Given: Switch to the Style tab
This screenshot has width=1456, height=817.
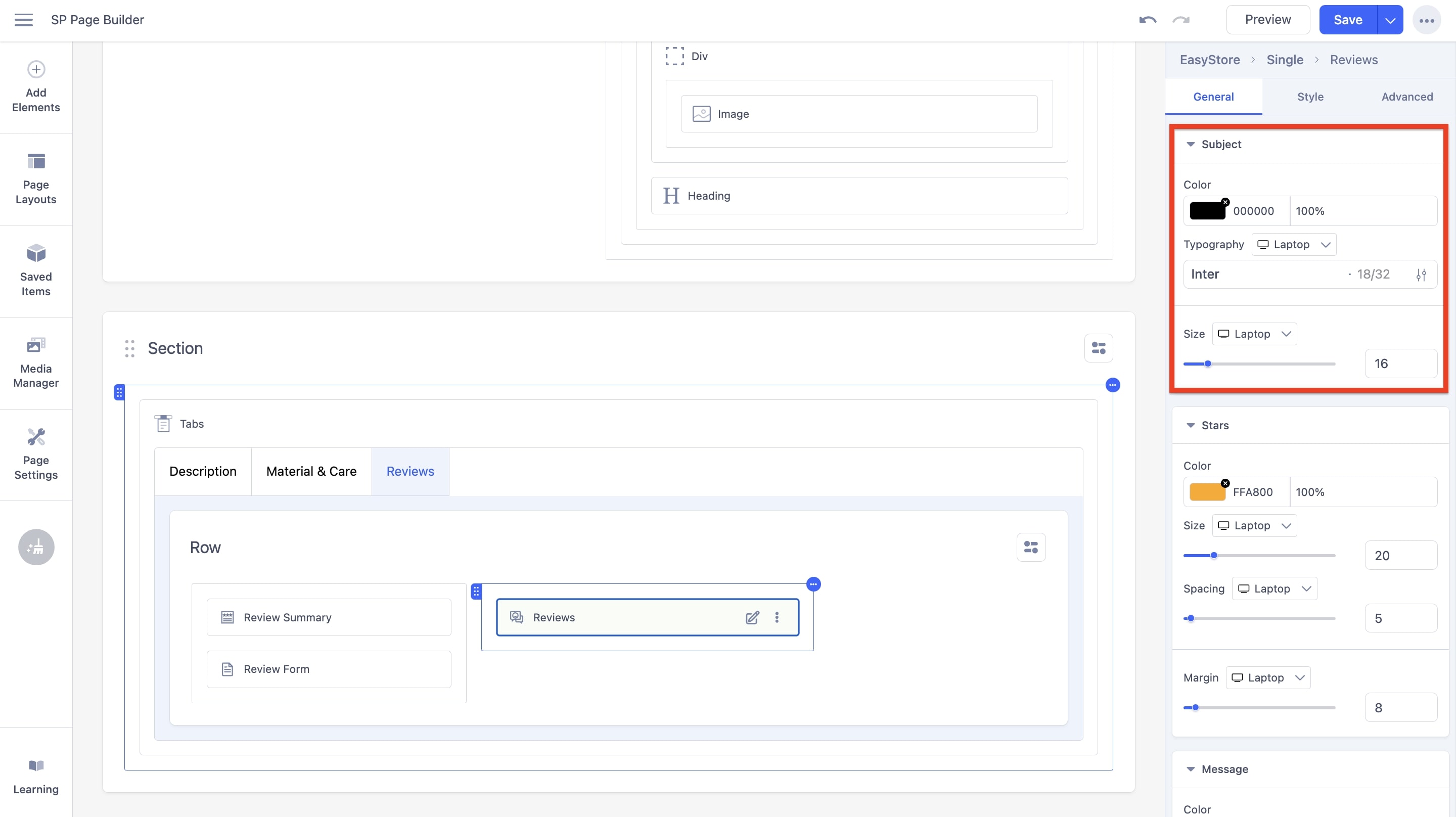Looking at the screenshot, I should (x=1310, y=97).
